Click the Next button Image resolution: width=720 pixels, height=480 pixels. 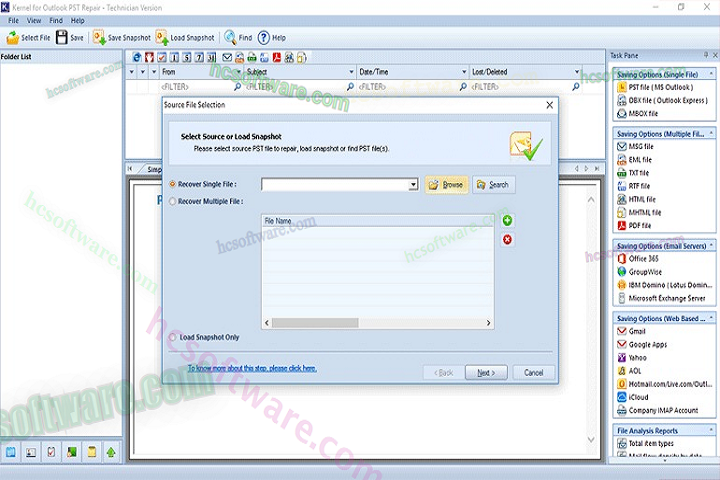[486, 373]
